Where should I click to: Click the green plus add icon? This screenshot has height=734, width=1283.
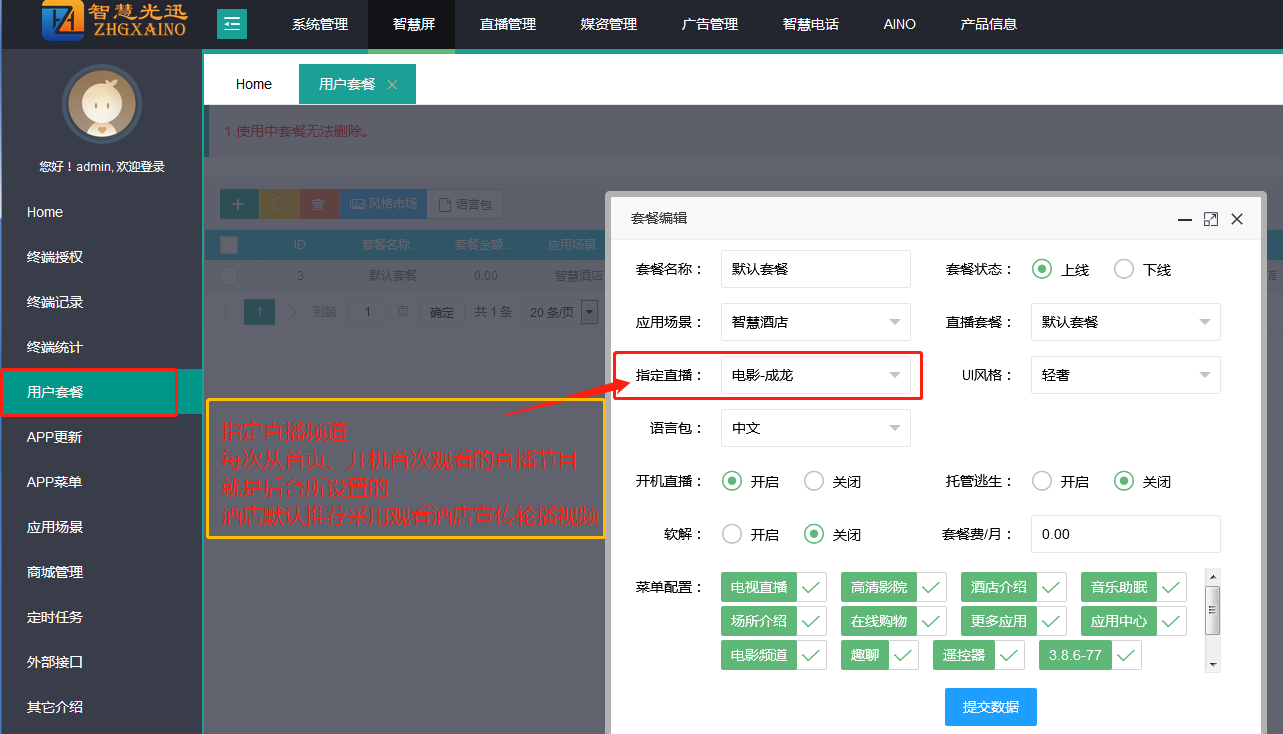(x=238, y=204)
